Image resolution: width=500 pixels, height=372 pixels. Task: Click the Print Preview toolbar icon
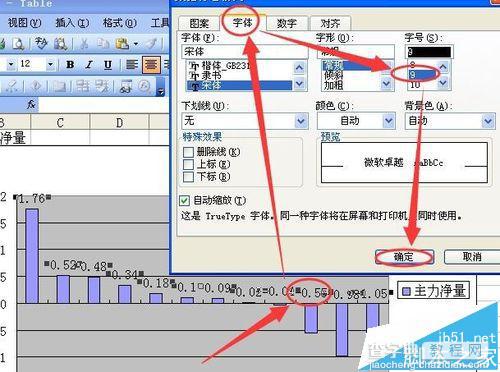click(x=17, y=44)
